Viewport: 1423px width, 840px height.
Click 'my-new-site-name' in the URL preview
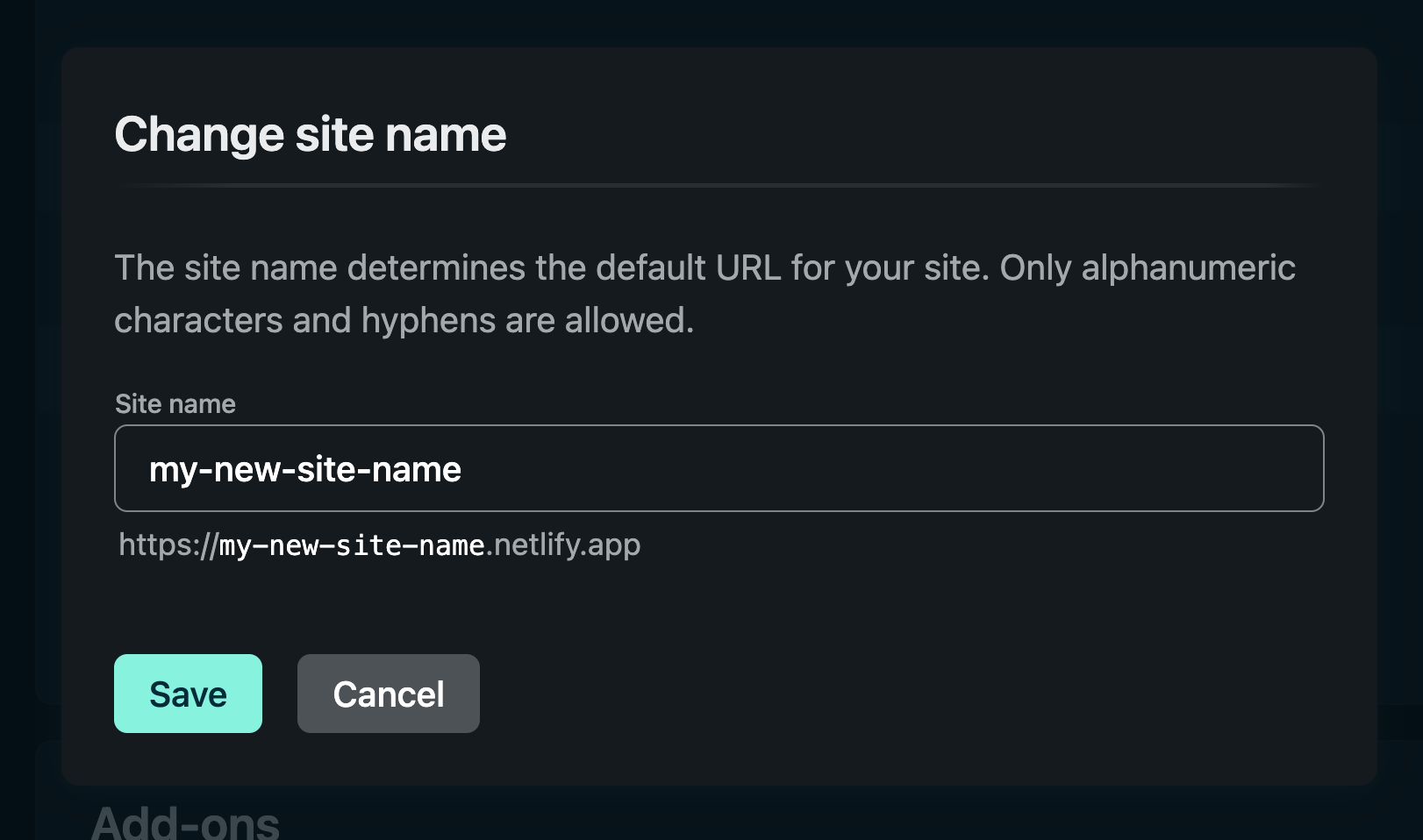pos(351,545)
